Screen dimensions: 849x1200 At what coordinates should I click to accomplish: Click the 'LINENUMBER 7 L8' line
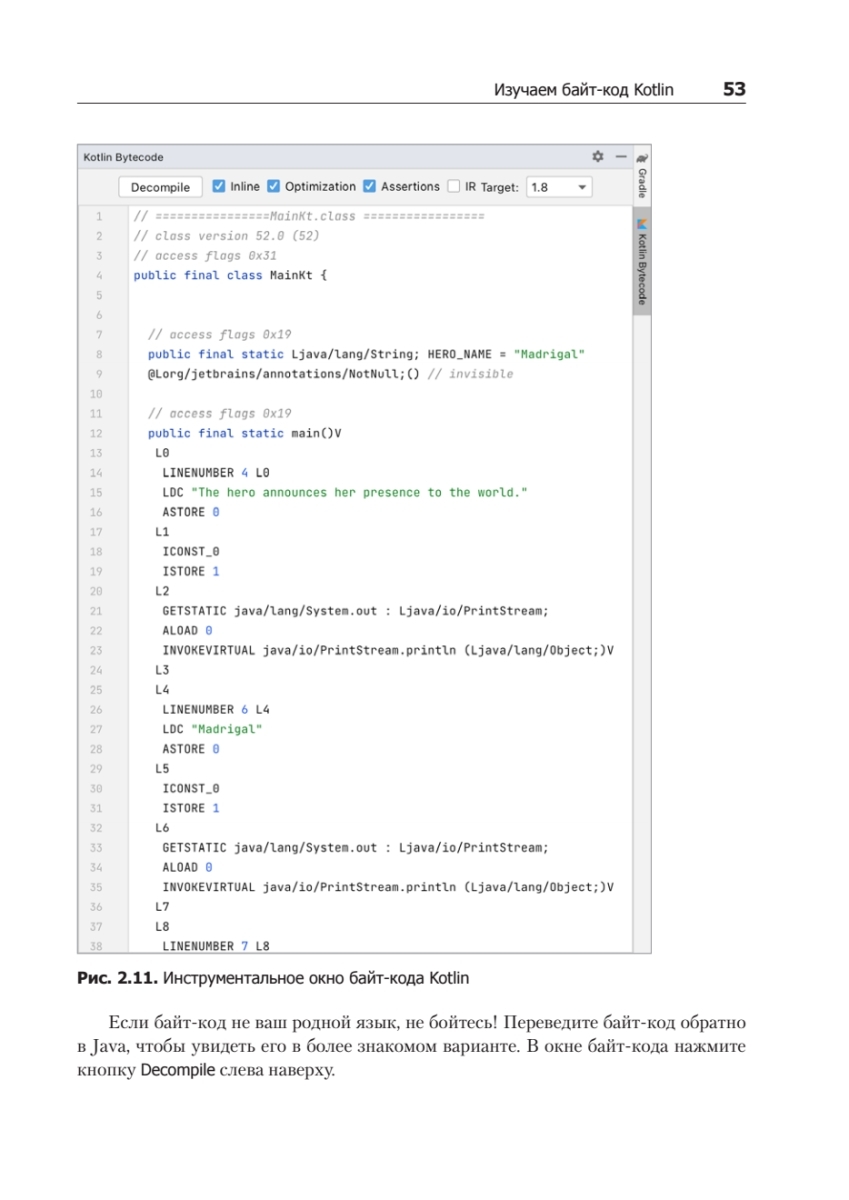pyautogui.click(x=216, y=945)
